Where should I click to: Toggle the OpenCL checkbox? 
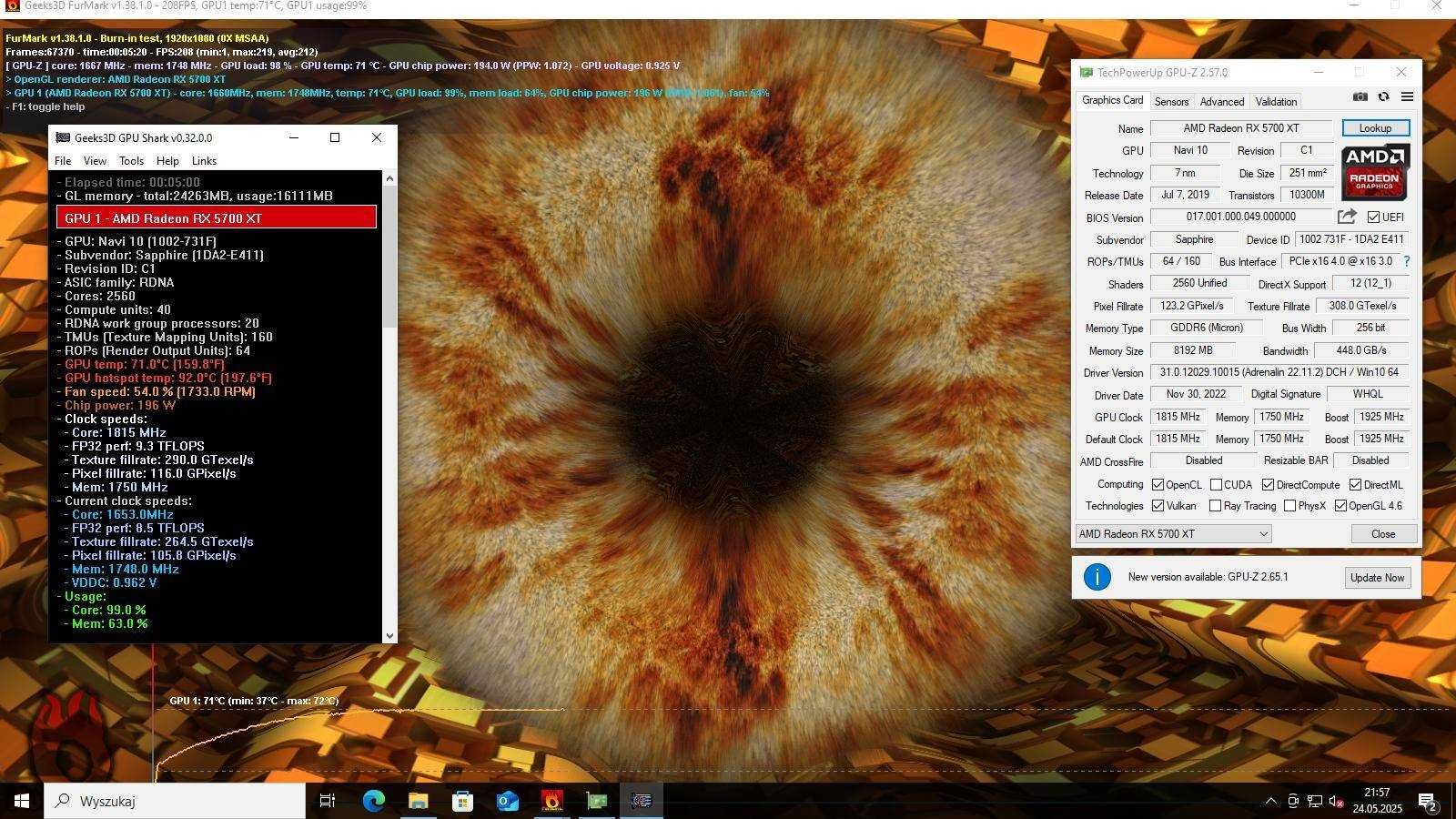1158,485
